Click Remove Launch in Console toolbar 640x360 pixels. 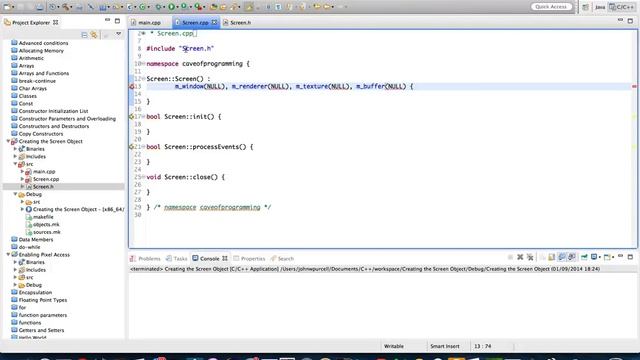coord(520,257)
